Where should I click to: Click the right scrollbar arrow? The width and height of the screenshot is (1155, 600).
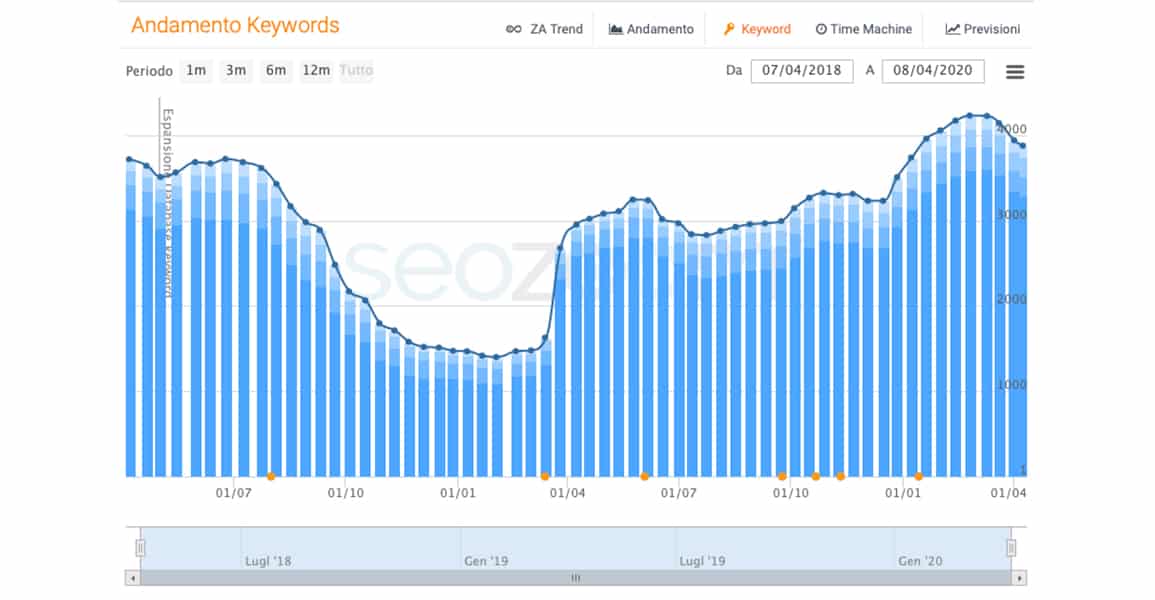(1019, 579)
